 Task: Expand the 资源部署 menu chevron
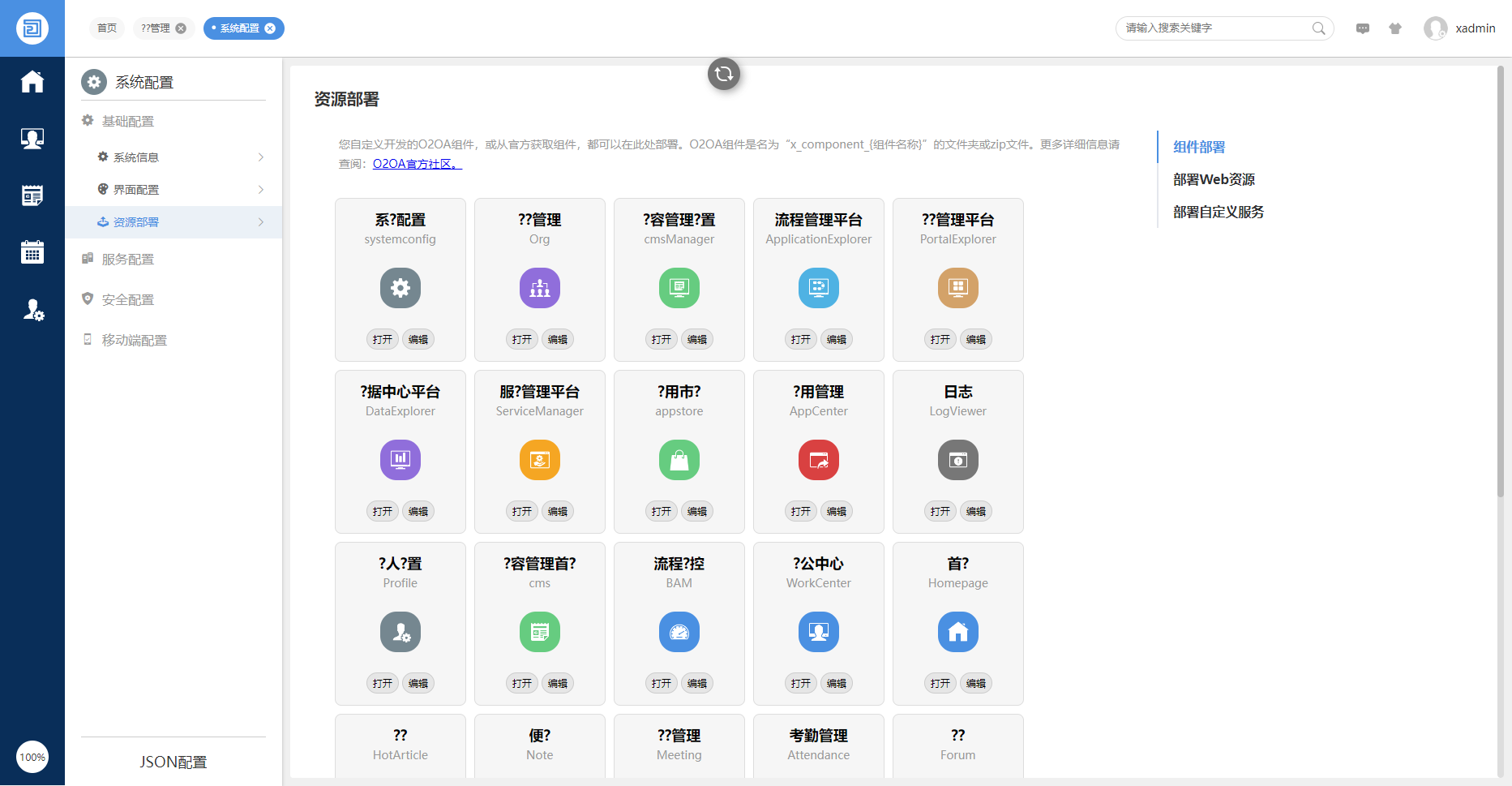[x=261, y=222]
